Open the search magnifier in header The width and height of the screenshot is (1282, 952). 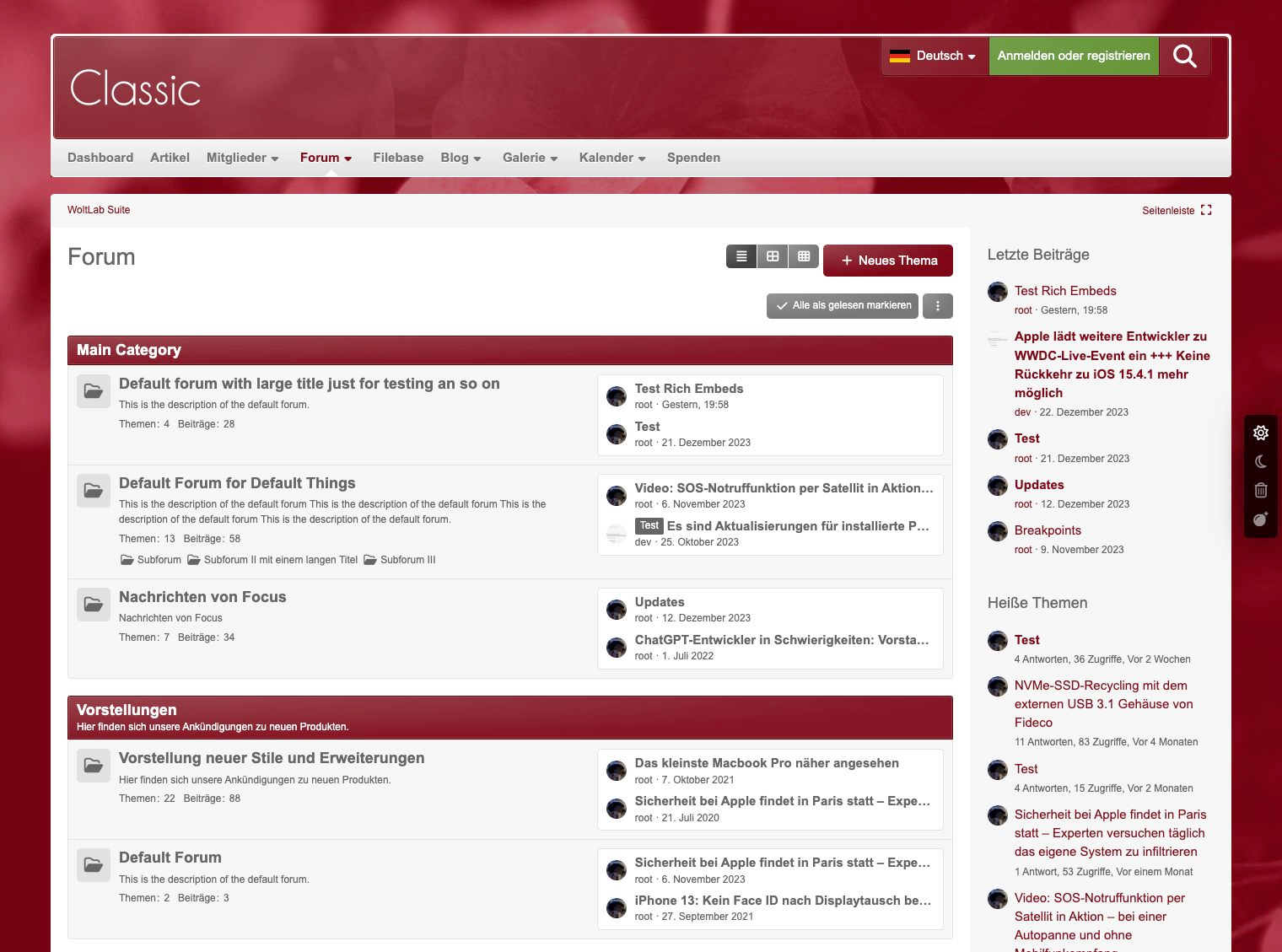click(x=1184, y=56)
